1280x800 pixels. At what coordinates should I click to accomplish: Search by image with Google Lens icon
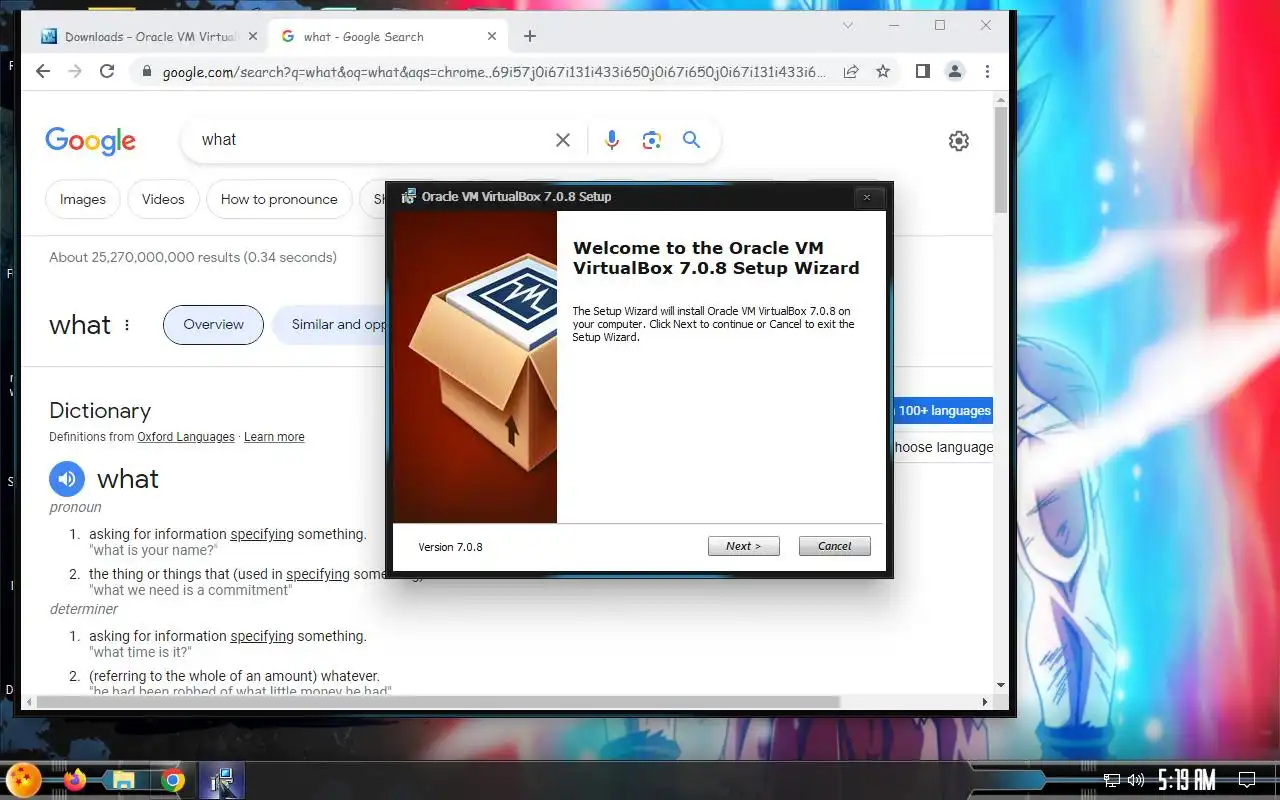pyautogui.click(x=652, y=140)
